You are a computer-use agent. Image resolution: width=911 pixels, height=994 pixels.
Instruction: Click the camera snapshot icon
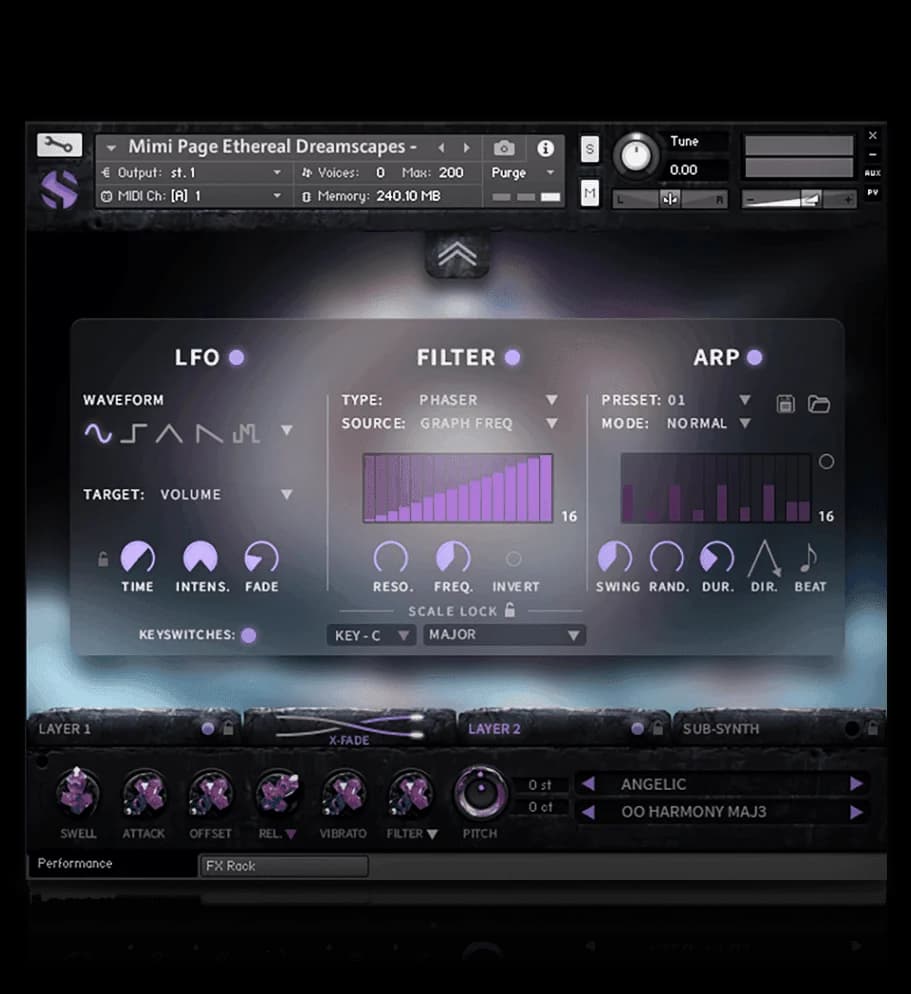pos(504,148)
